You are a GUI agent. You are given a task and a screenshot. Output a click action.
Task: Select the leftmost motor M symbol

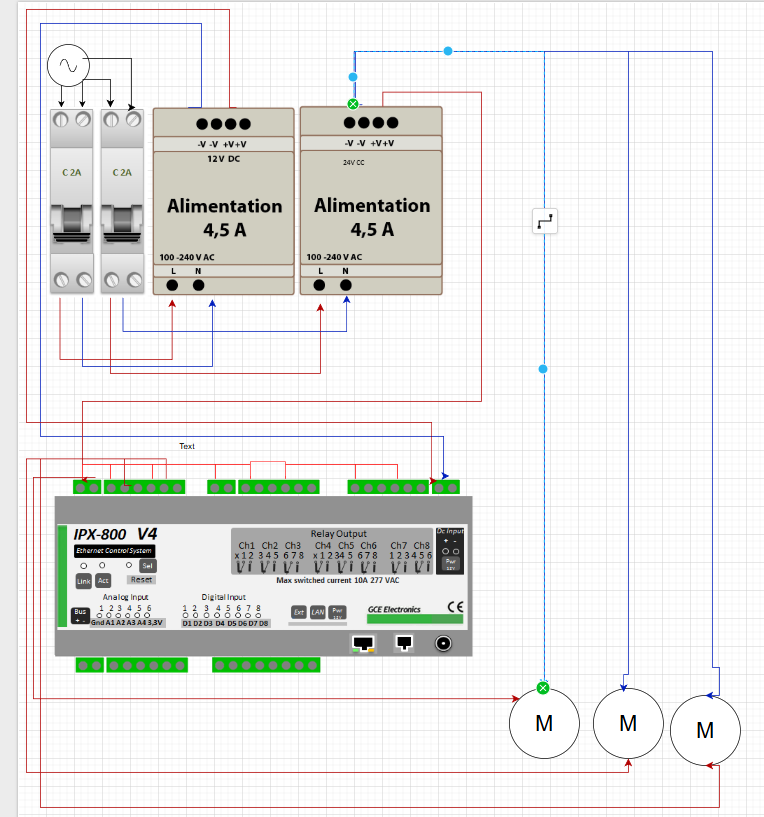[x=544, y=724]
